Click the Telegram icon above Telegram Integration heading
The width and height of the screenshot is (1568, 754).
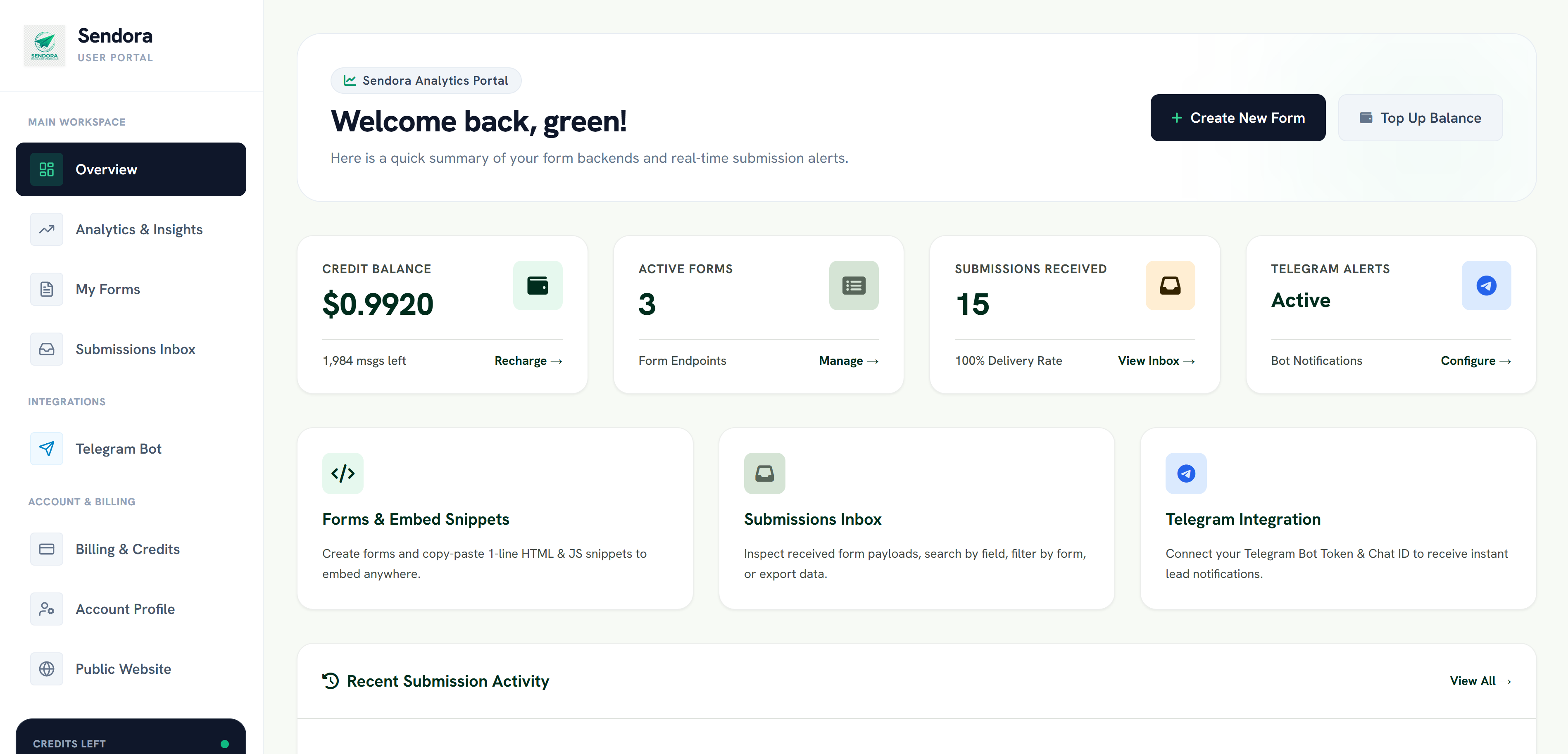tap(1186, 473)
